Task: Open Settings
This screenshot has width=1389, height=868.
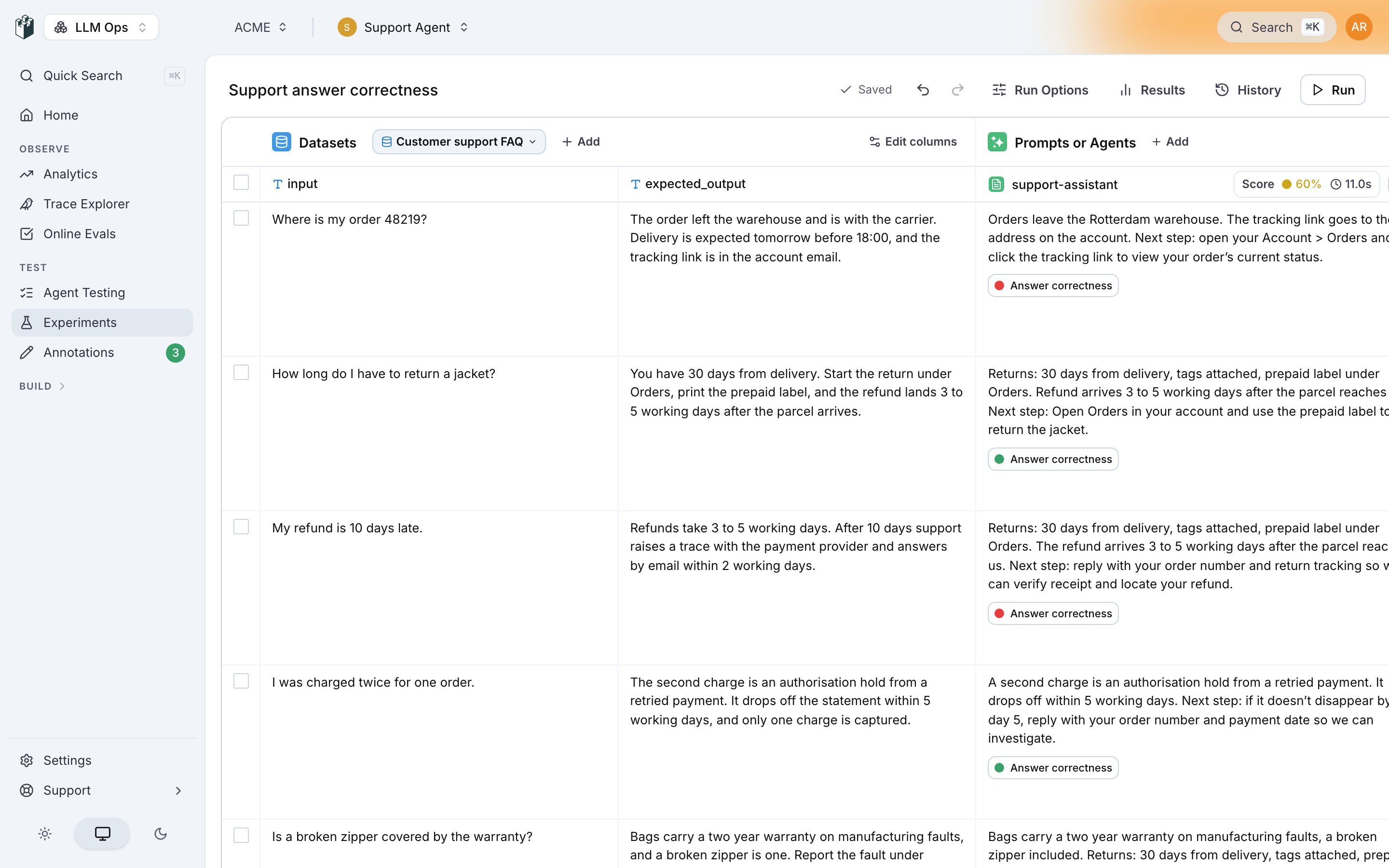Action: click(x=102, y=760)
